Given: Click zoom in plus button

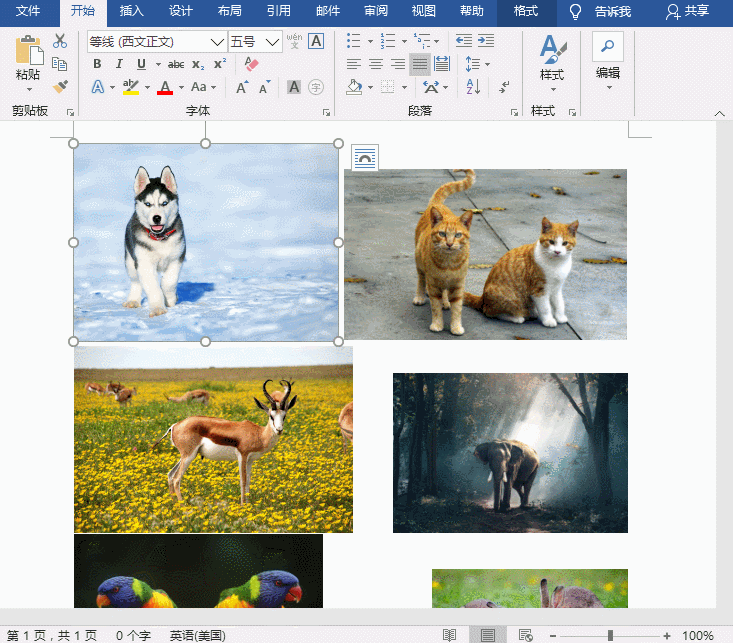Looking at the screenshot, I should tap(667, 636).
